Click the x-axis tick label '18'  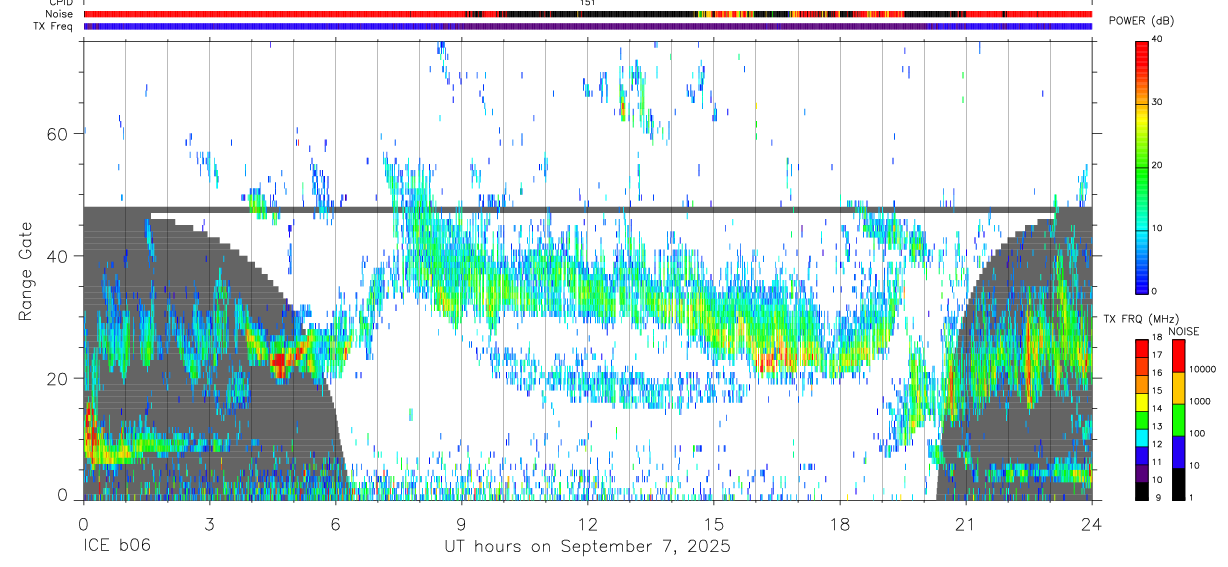click(x=839, y=523)
